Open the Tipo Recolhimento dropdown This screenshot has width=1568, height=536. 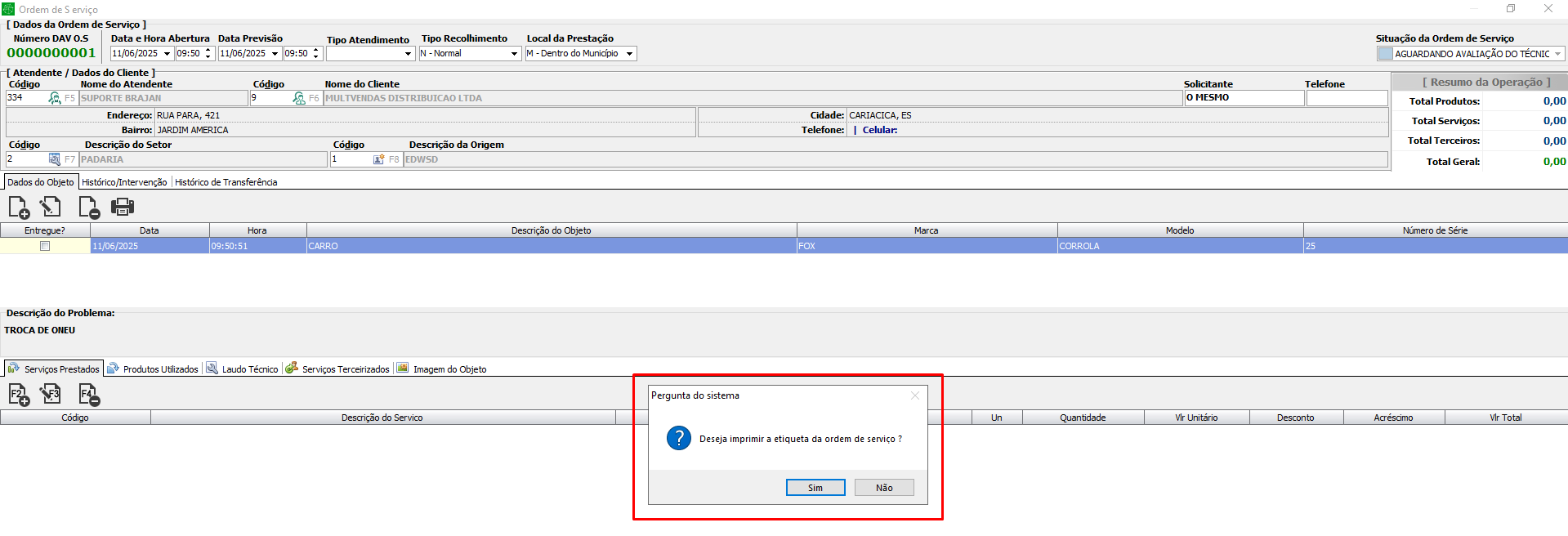(514, 54)
